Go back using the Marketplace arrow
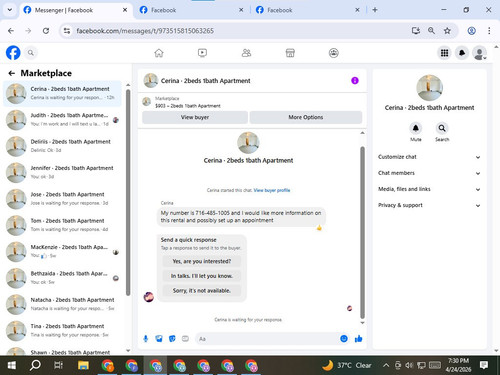Viewport: 500px width, 375px height. pyautogui.click(x=12, y=73)
